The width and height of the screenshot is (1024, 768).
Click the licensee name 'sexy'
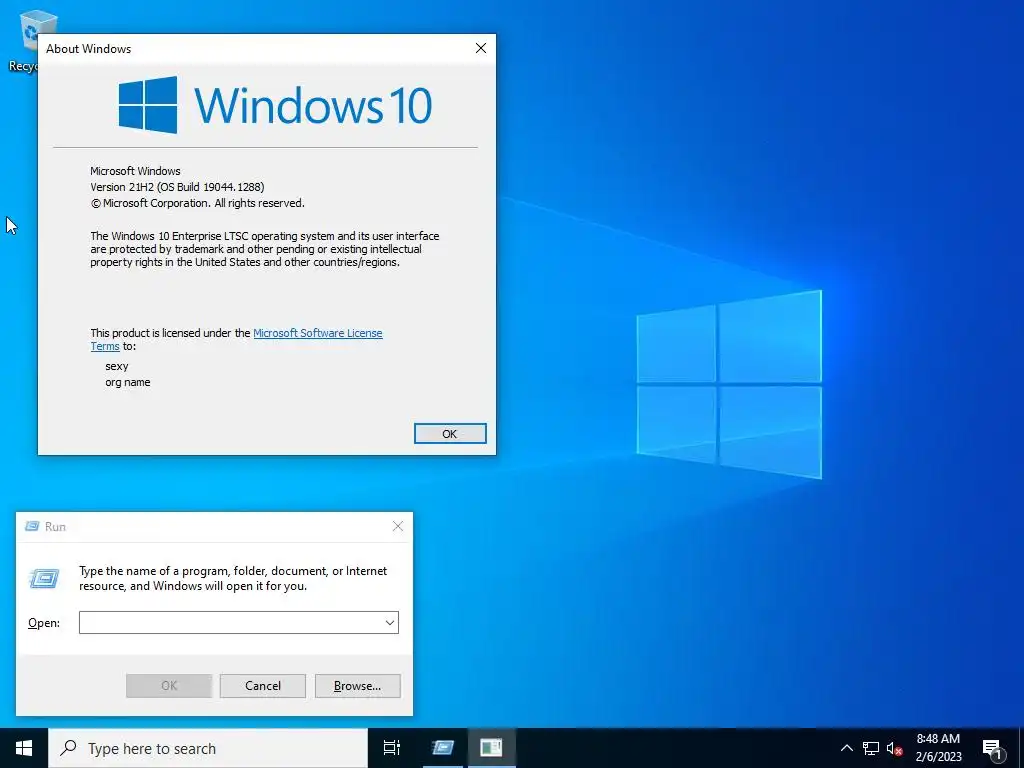117,366
